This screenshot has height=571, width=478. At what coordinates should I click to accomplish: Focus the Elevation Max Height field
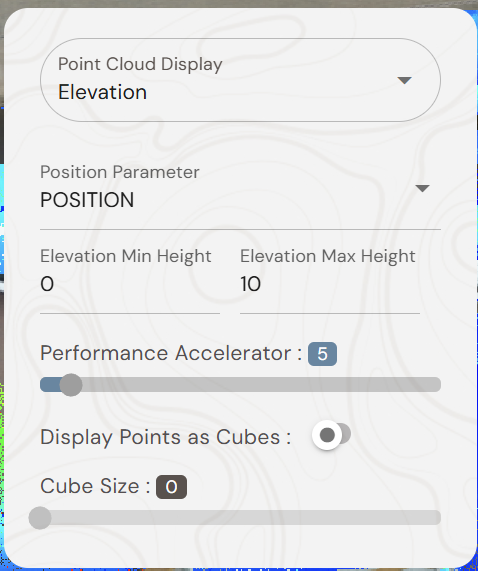point(330,284)
